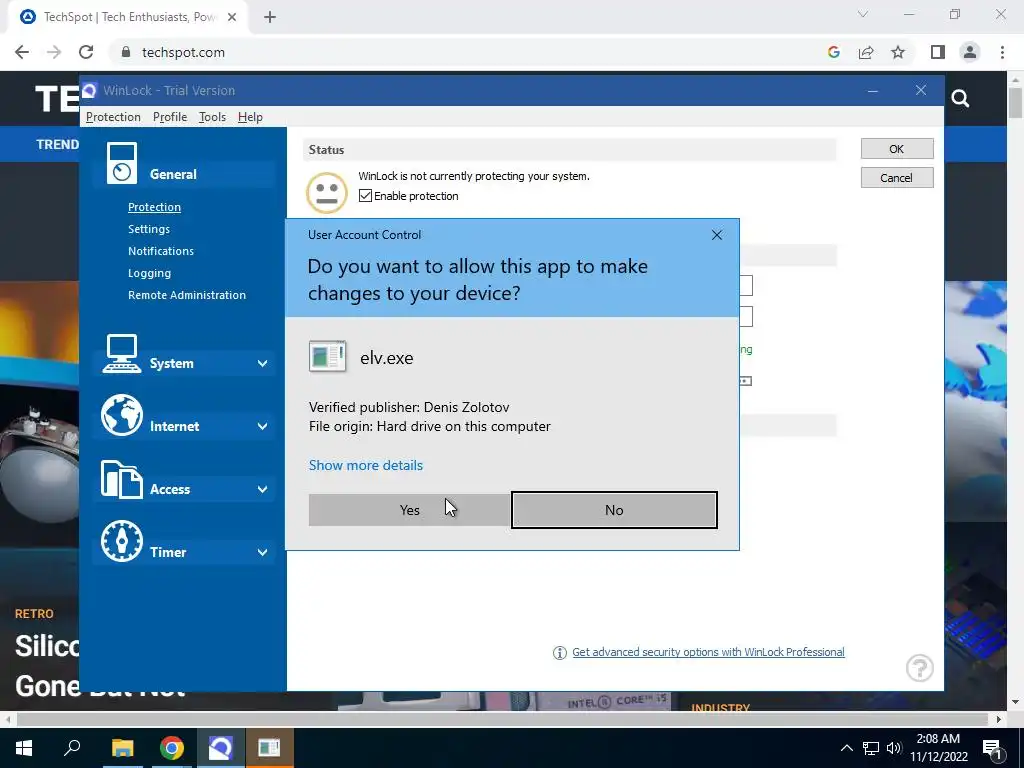This screenshot has width=1024, height=768.
Task: Minimize the WinLock window
Action: [x=872, y=91]
